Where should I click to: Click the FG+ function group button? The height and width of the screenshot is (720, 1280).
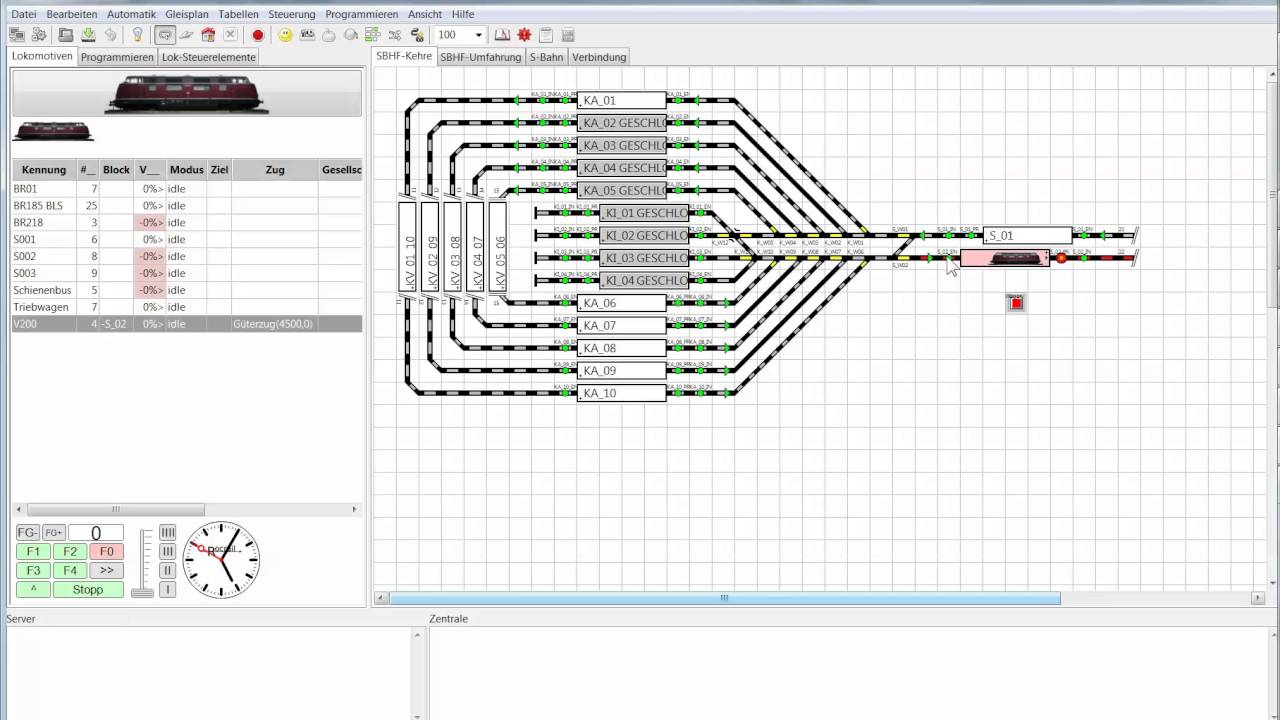pyautogui.click(x=53, y=533)
